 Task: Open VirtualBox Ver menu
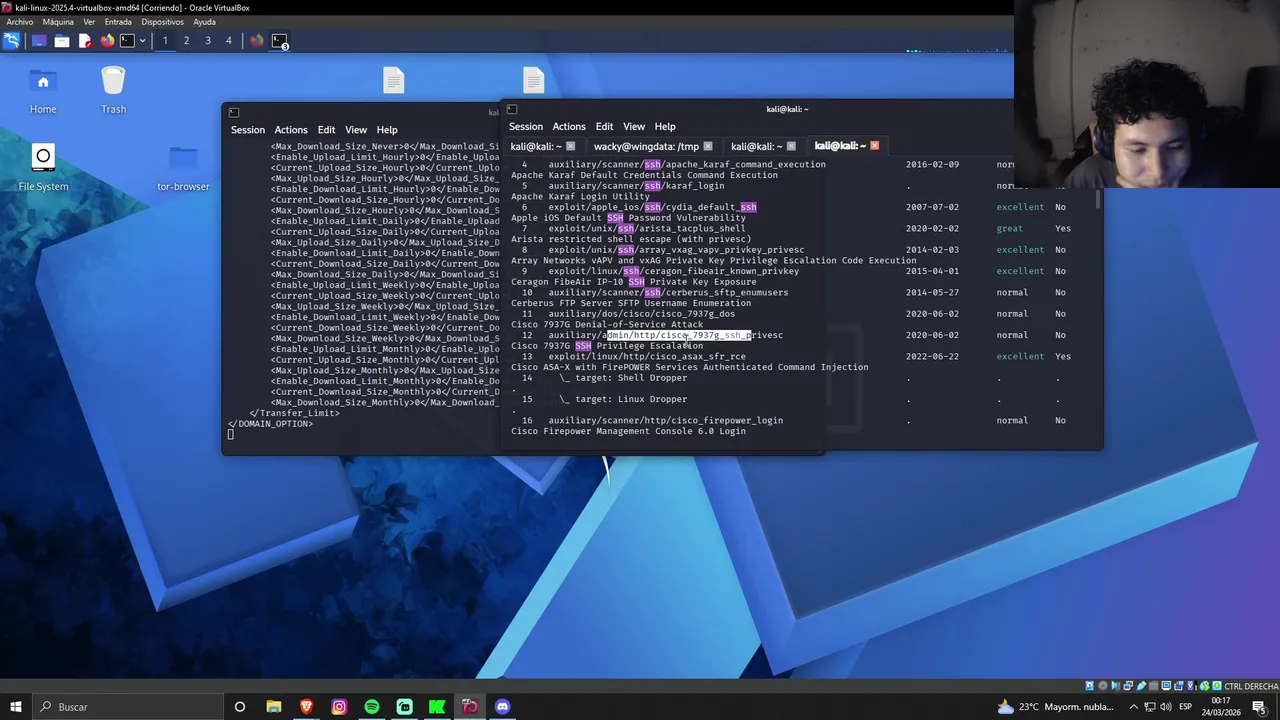89,22
